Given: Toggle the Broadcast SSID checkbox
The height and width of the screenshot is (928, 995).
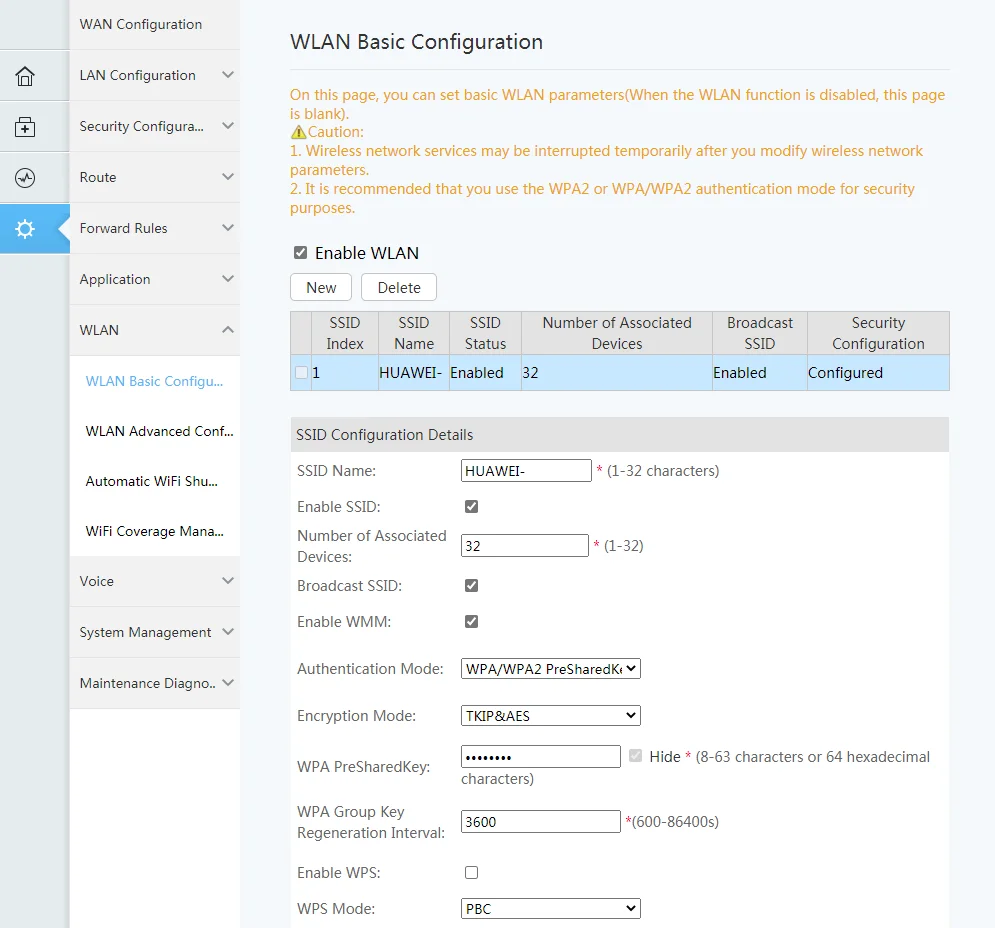Looking at the screenshot, I should (x=472, y=586).
